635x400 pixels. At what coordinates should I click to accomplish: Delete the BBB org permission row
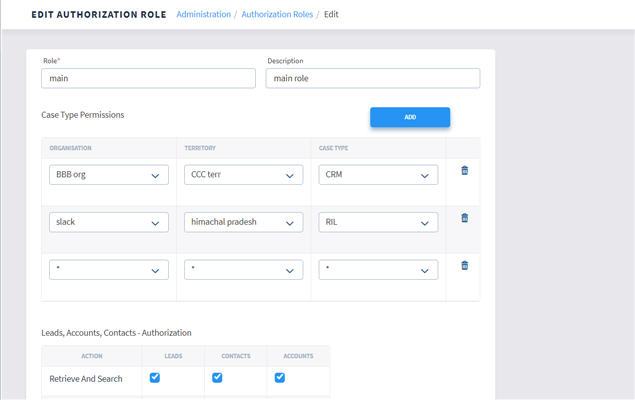click(464, 171)
